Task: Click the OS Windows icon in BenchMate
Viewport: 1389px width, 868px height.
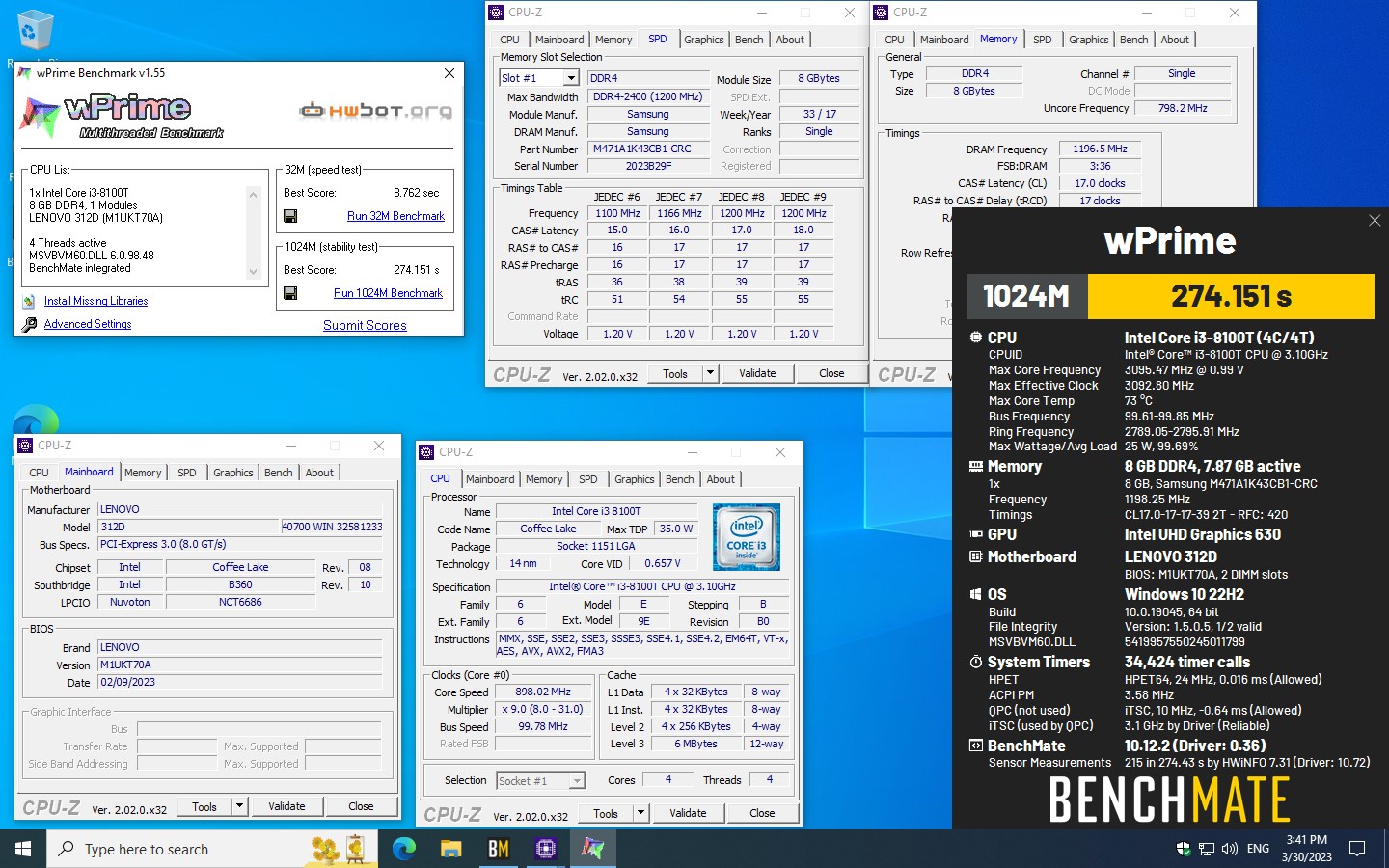Action: click(976, 595)
